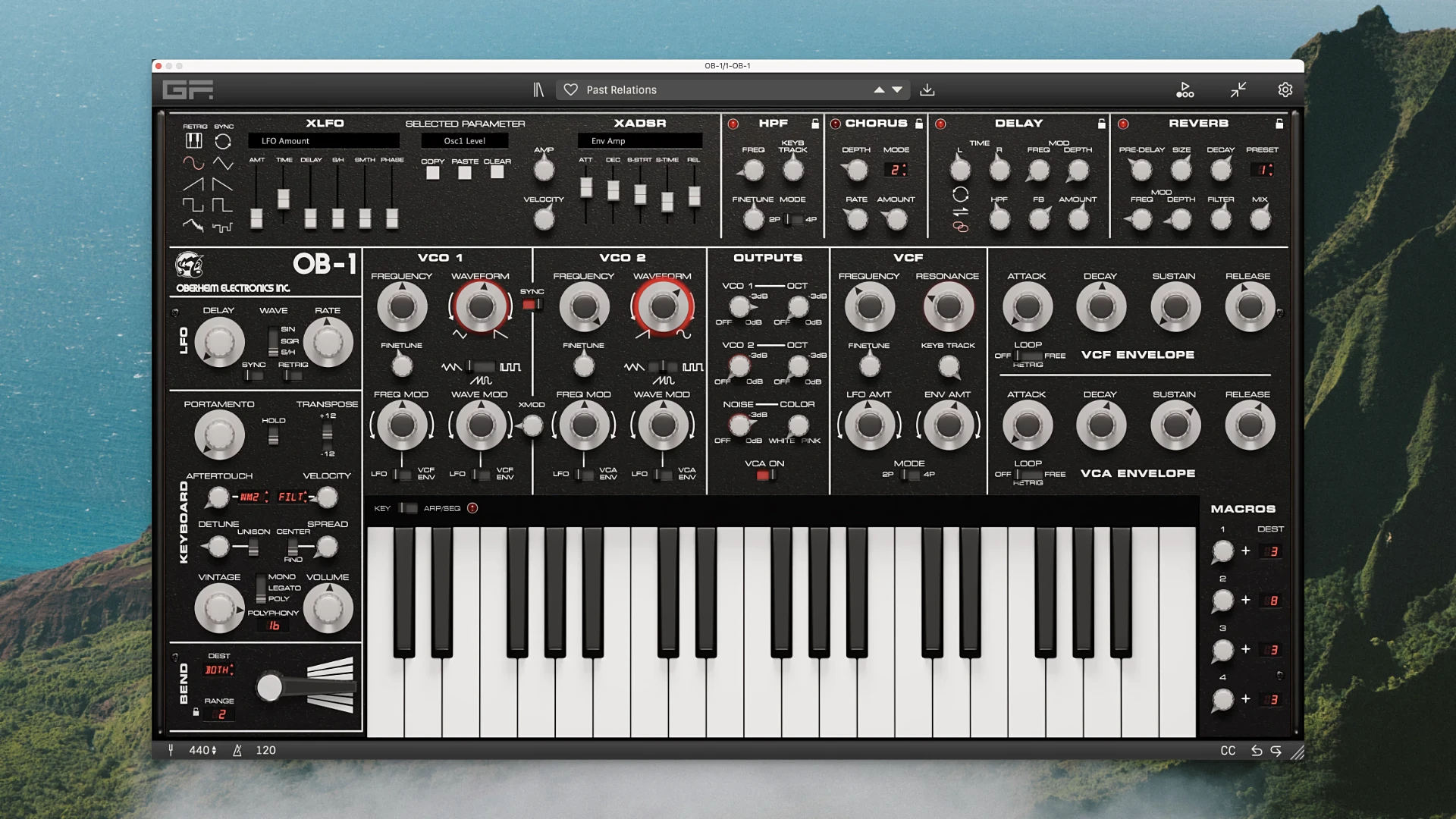Click the next preset arrow
1456x819 pixels.
click(x=896, y=89)
